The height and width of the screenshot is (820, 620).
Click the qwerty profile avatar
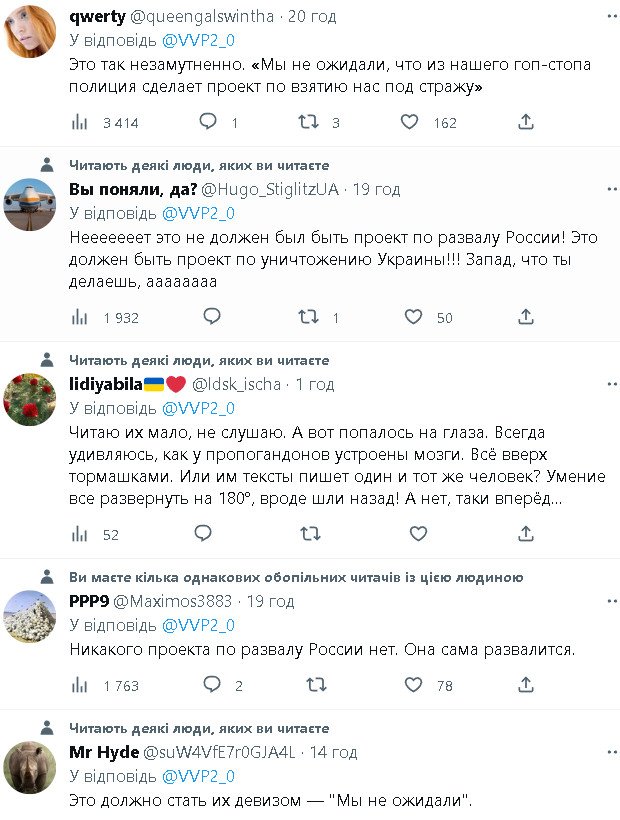coord(30,30)
